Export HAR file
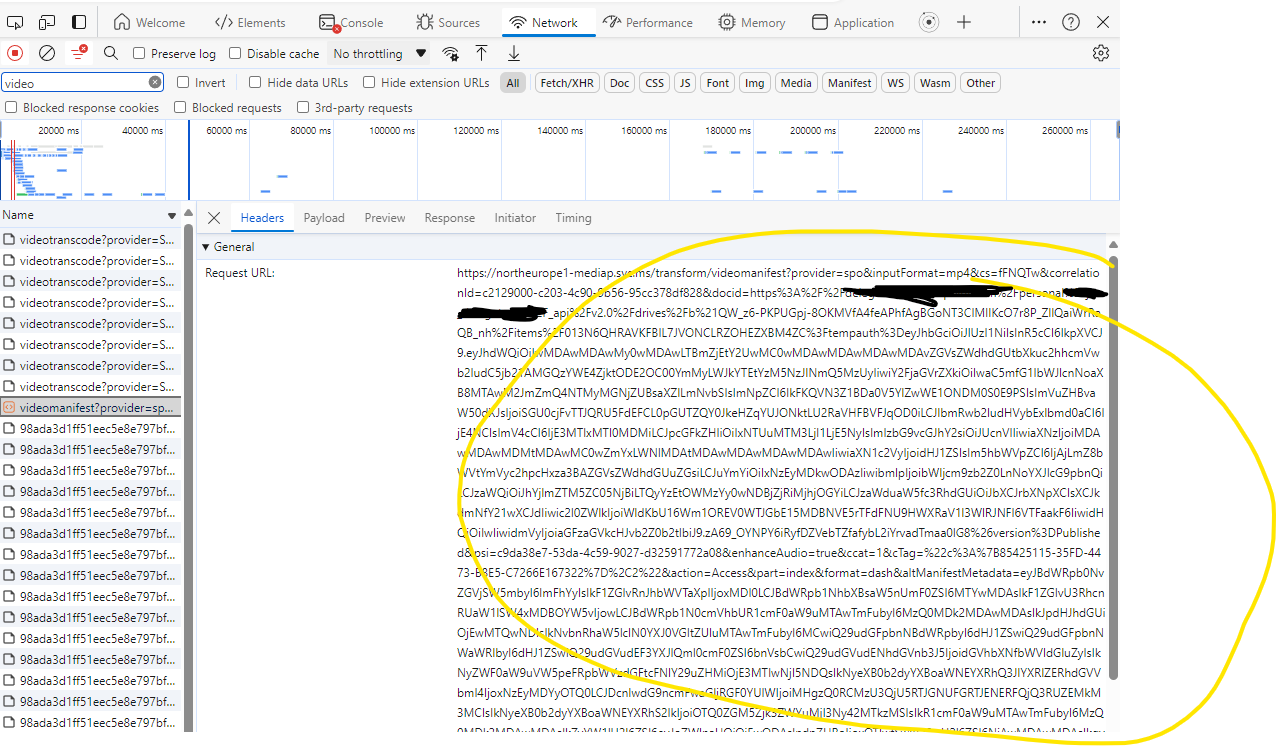 pyautogui.click(x=513, y=53)
